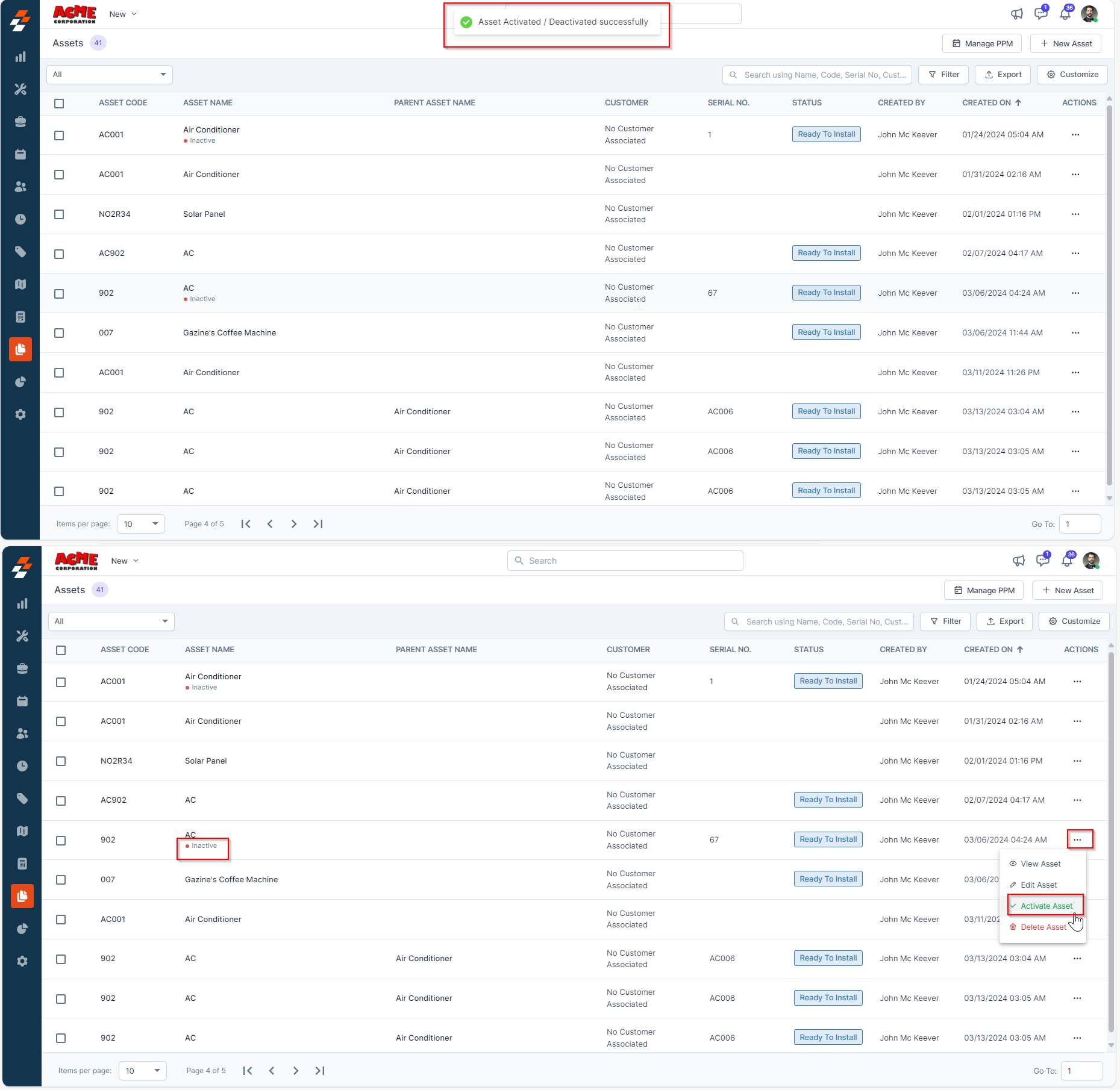Image resolution: width=1120 pixels, height=1090 pixels.
Task: Open wrench-and-screwdriver icon in upper window sidebar
Action: (20, 89)
